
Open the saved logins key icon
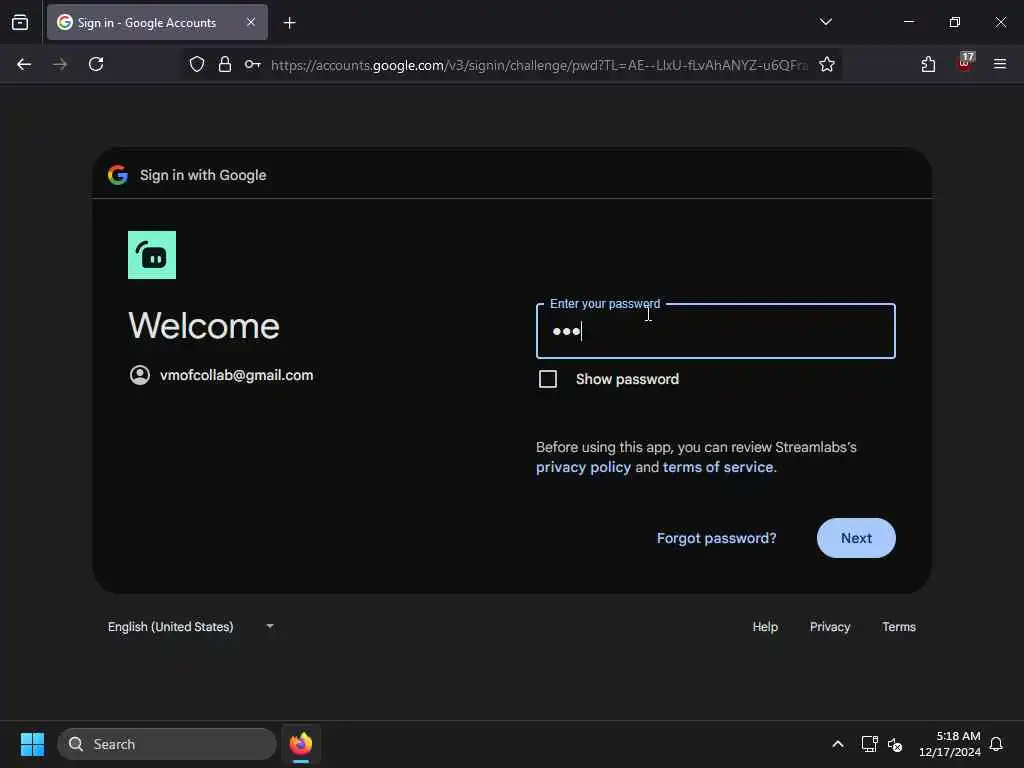point(253,64)
